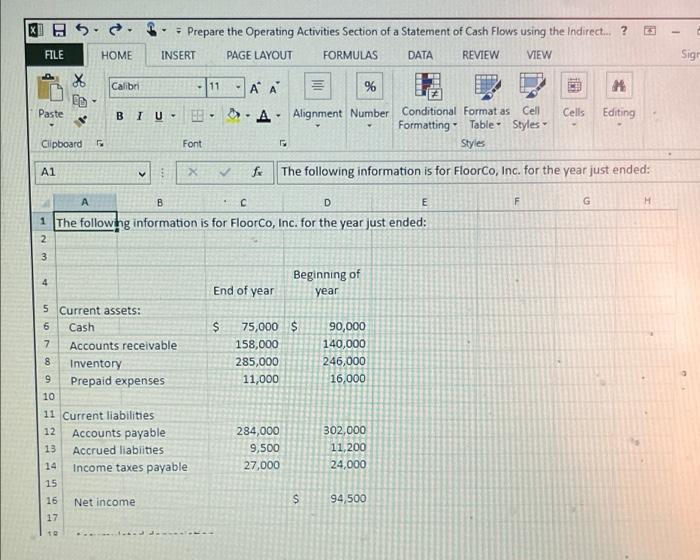Select cell with Cash end value 75,000
Image resolution: width=700 pixels, height=560 pixels.
click(x=245, y=327)
